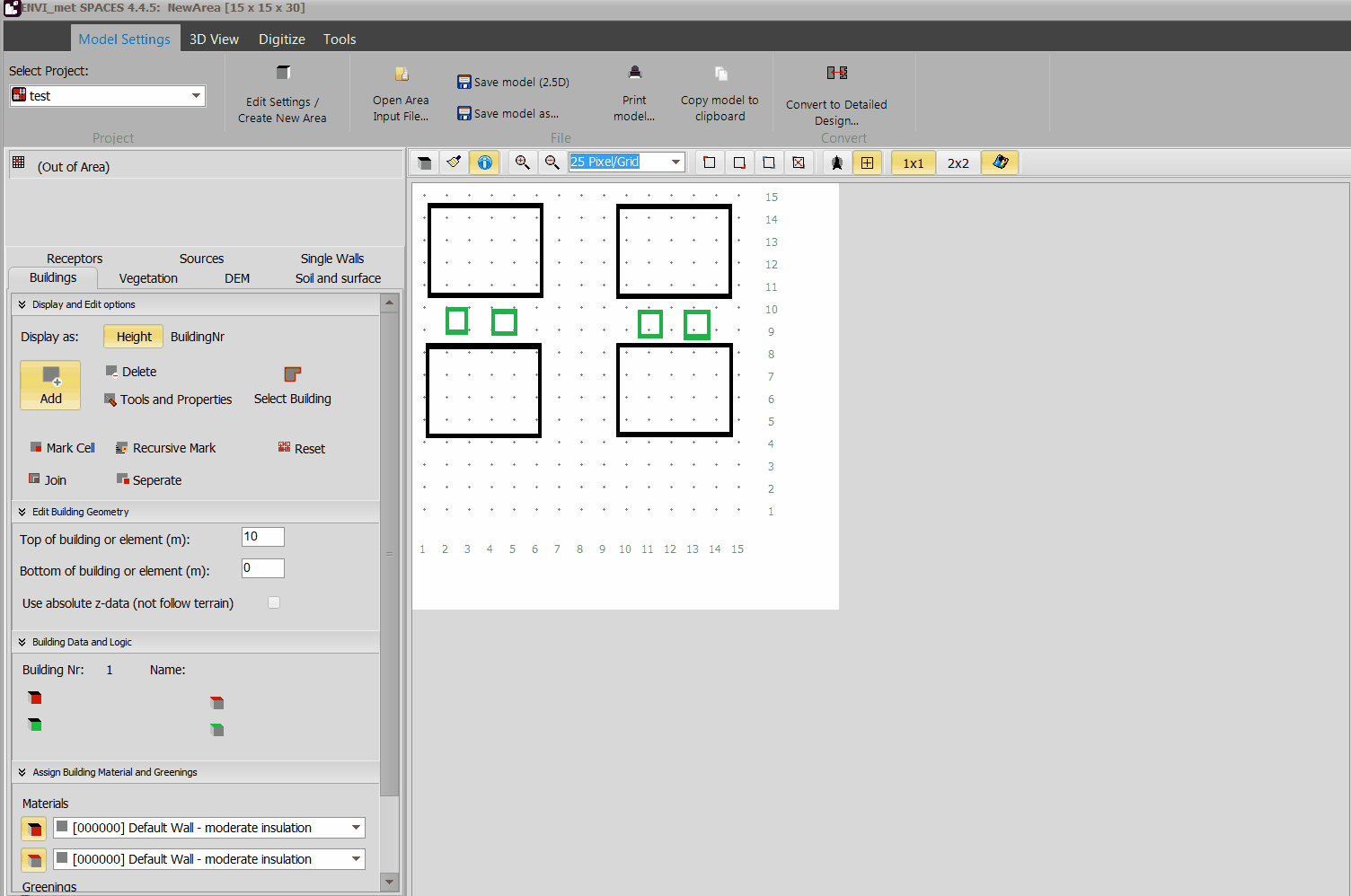The height and width of the screenshot is (896, 1351).
Task: Open Tools and Properties
Action: [168, 400]
